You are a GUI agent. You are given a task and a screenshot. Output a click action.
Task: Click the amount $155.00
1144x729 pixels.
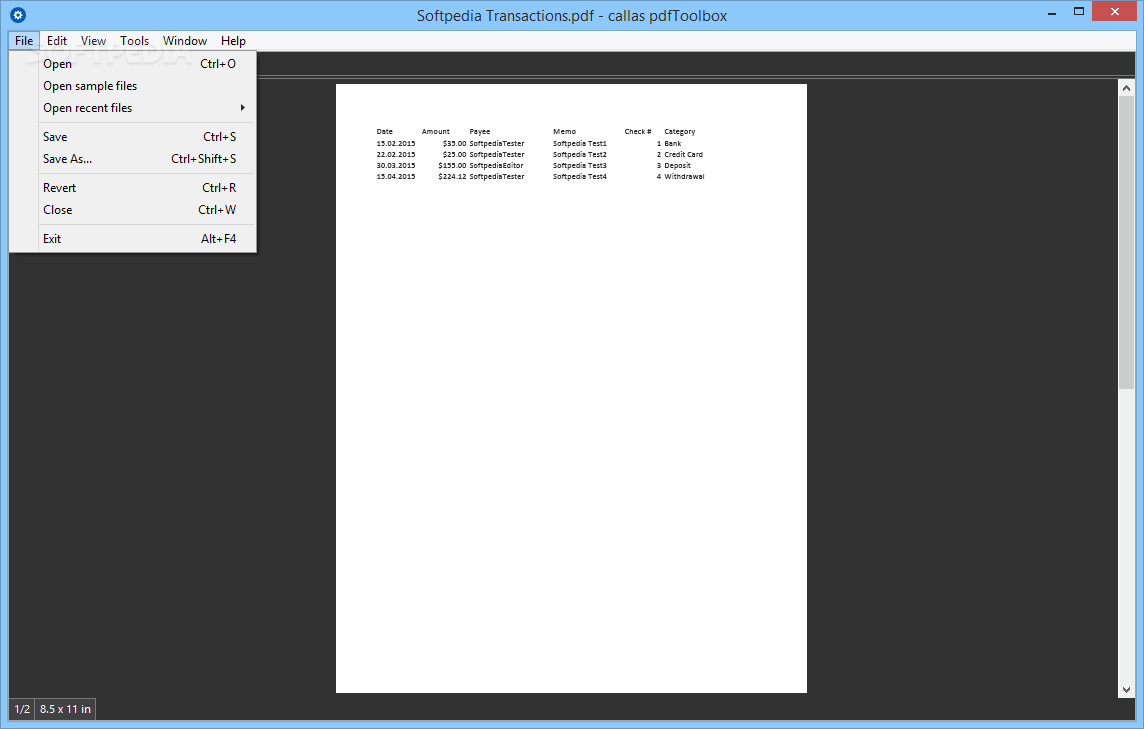tap(452, 166)
